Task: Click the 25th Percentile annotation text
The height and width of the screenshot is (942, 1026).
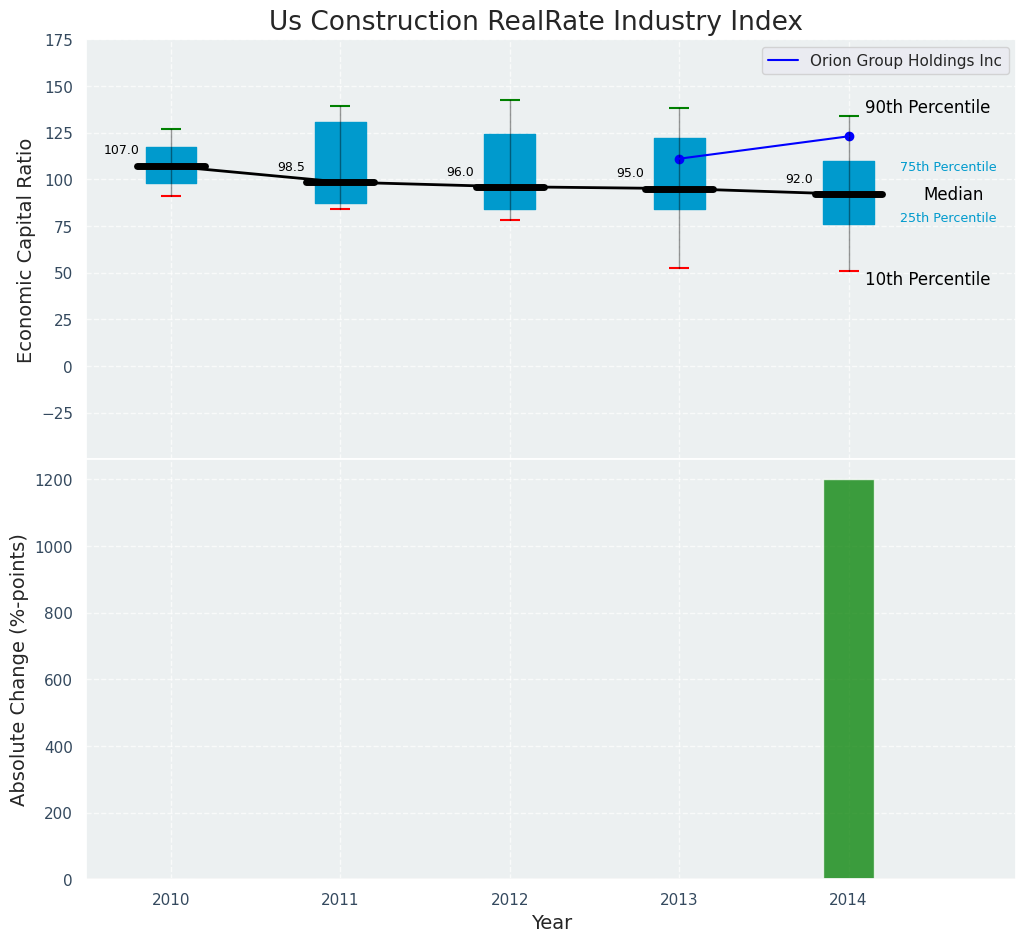Action: tap(948, 218)
